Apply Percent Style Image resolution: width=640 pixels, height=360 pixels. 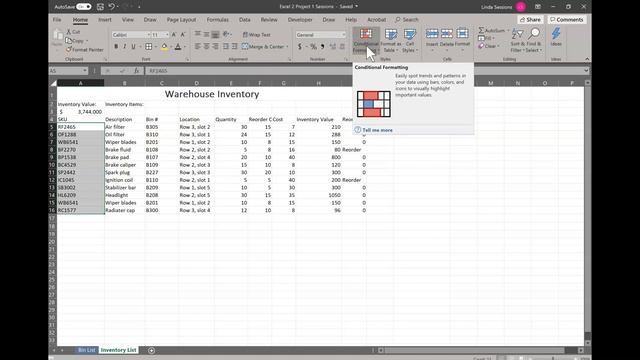[313, 47]
